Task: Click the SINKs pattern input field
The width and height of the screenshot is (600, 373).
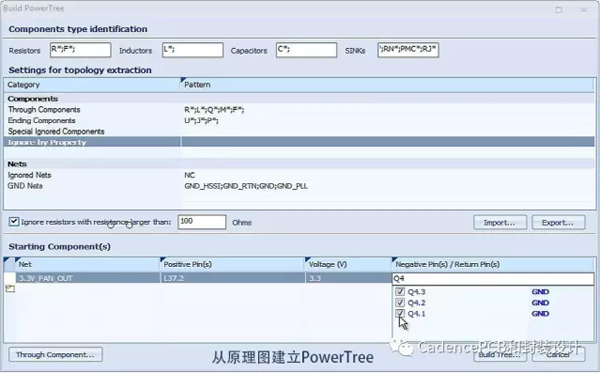Action: 408,50
